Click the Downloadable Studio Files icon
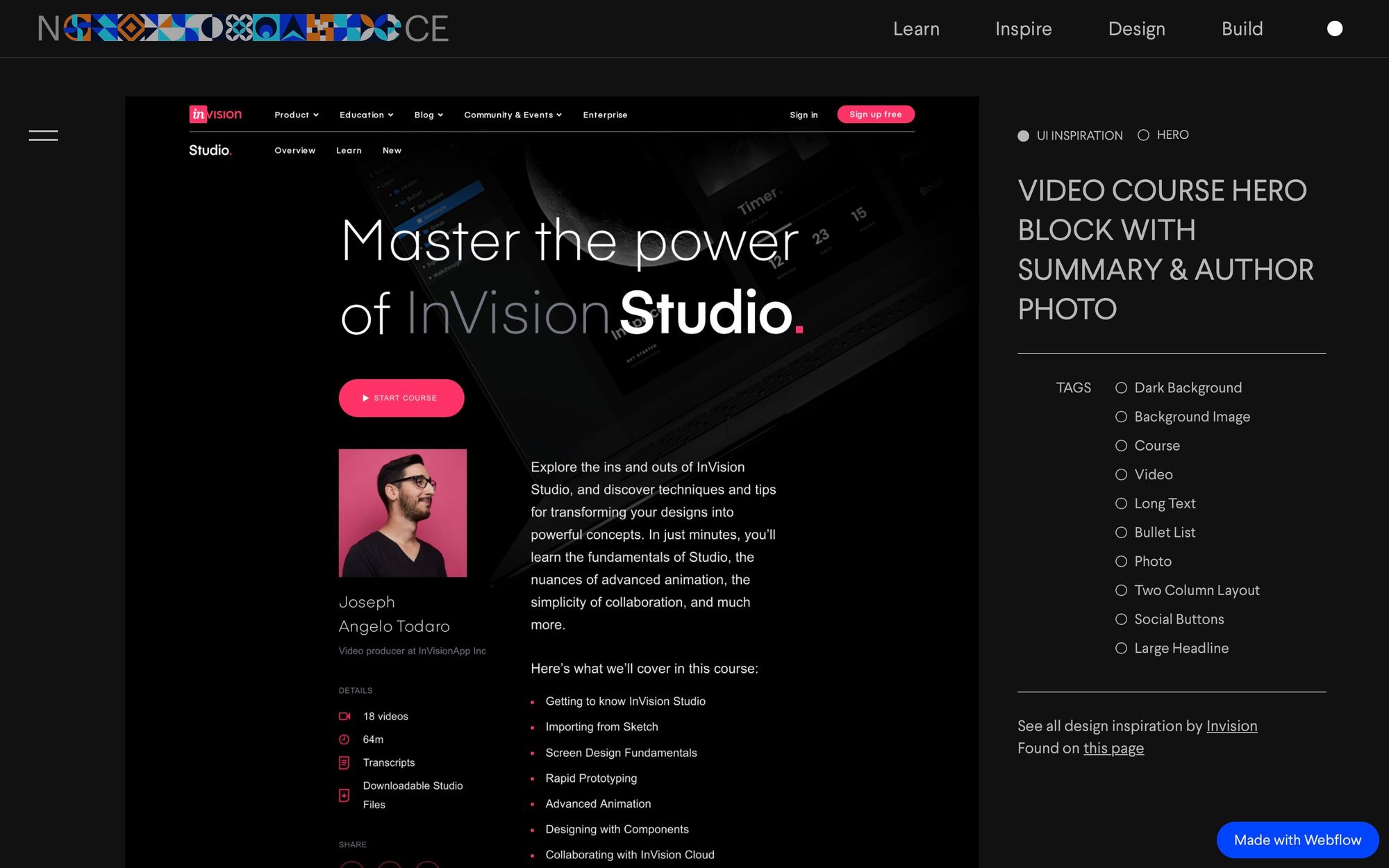This screenshot has height=868, width=1389. click(x=344, y=795)
